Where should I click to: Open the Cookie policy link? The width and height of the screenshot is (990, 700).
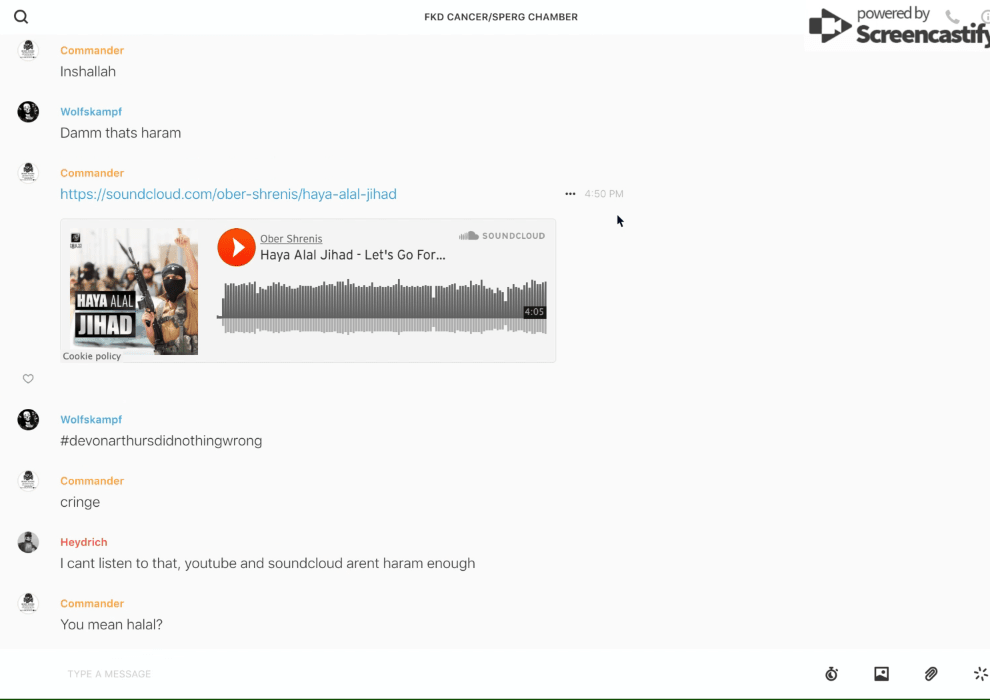click(92, 356)
